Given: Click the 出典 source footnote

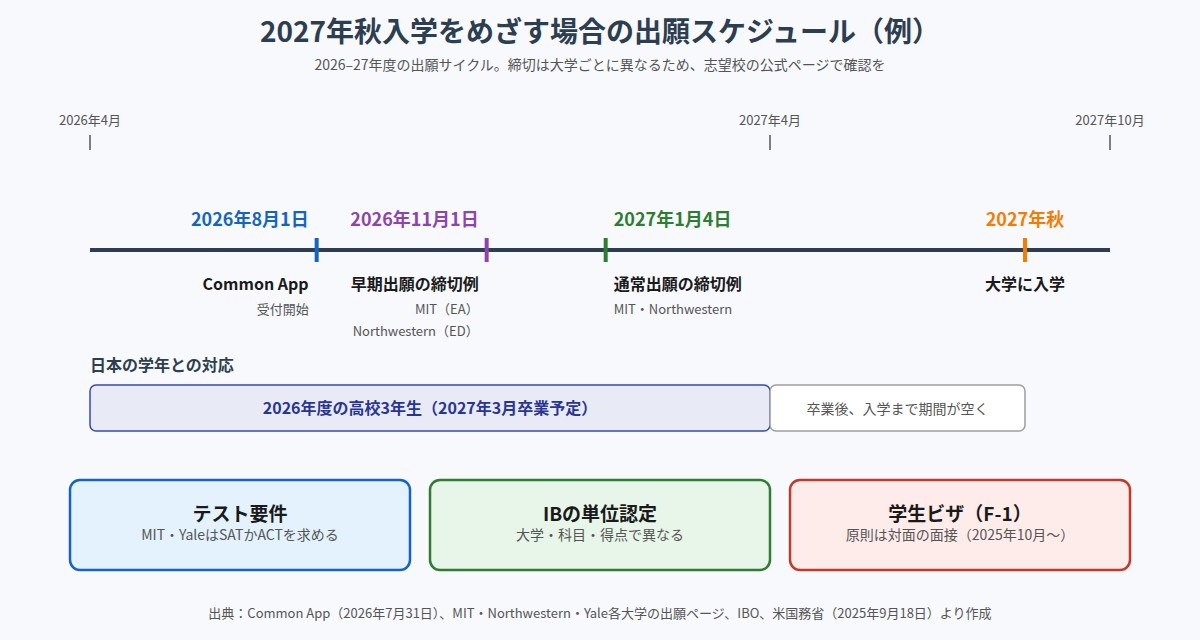Looking at the screenshot, I should [600, 613].
